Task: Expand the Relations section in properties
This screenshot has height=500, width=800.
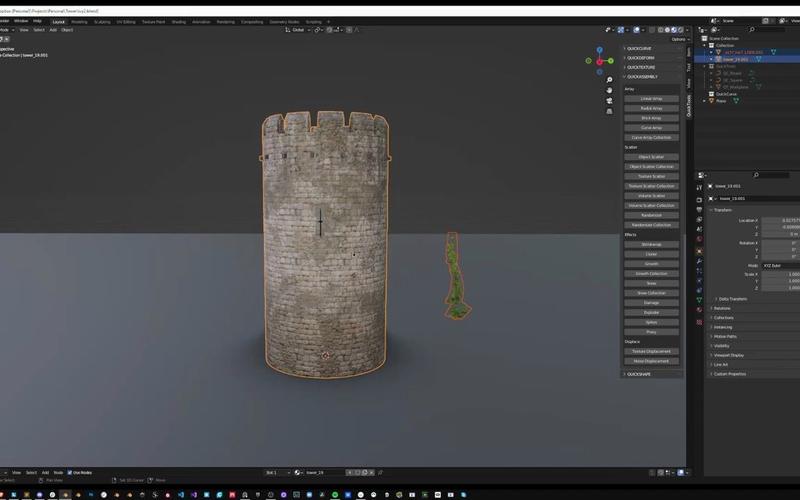Action: (721, 309)
